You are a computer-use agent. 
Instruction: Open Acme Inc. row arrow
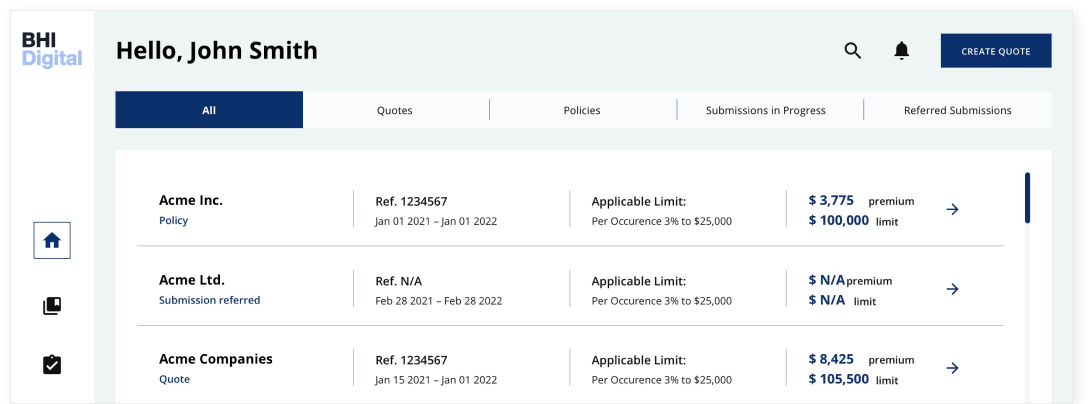(x=952, y=209)
